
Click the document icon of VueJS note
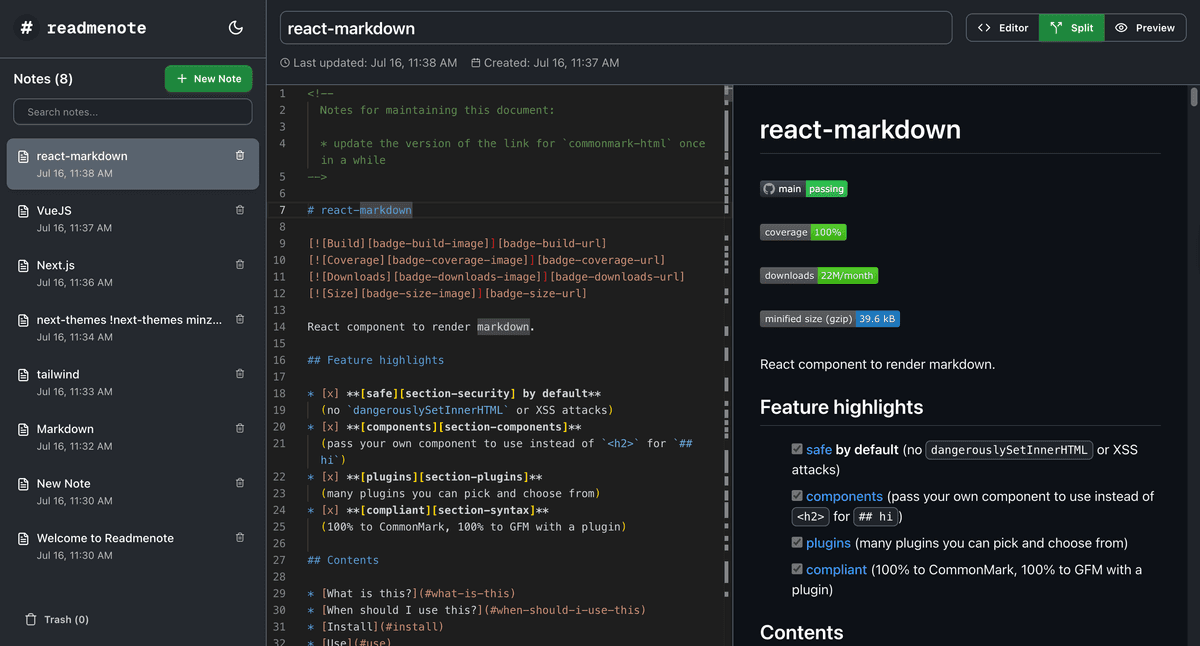24,211
